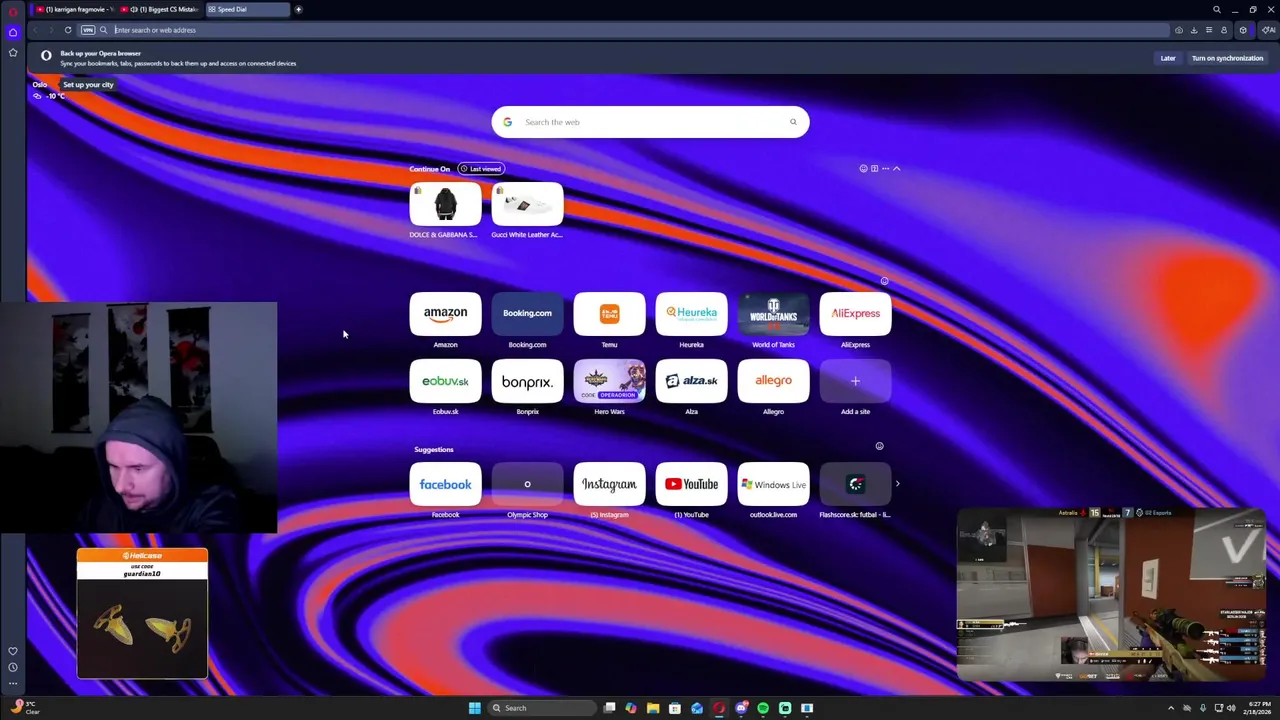The height and width of the screenshot is (720, 1280).
Task: Open the Hero Wars tile
Action: tap(609, 381)
